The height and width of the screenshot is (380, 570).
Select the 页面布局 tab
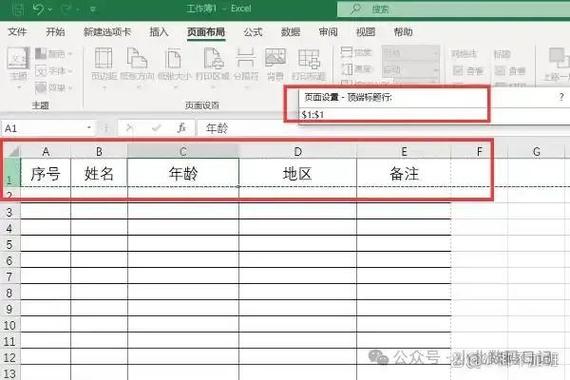[x=206, y=32]
